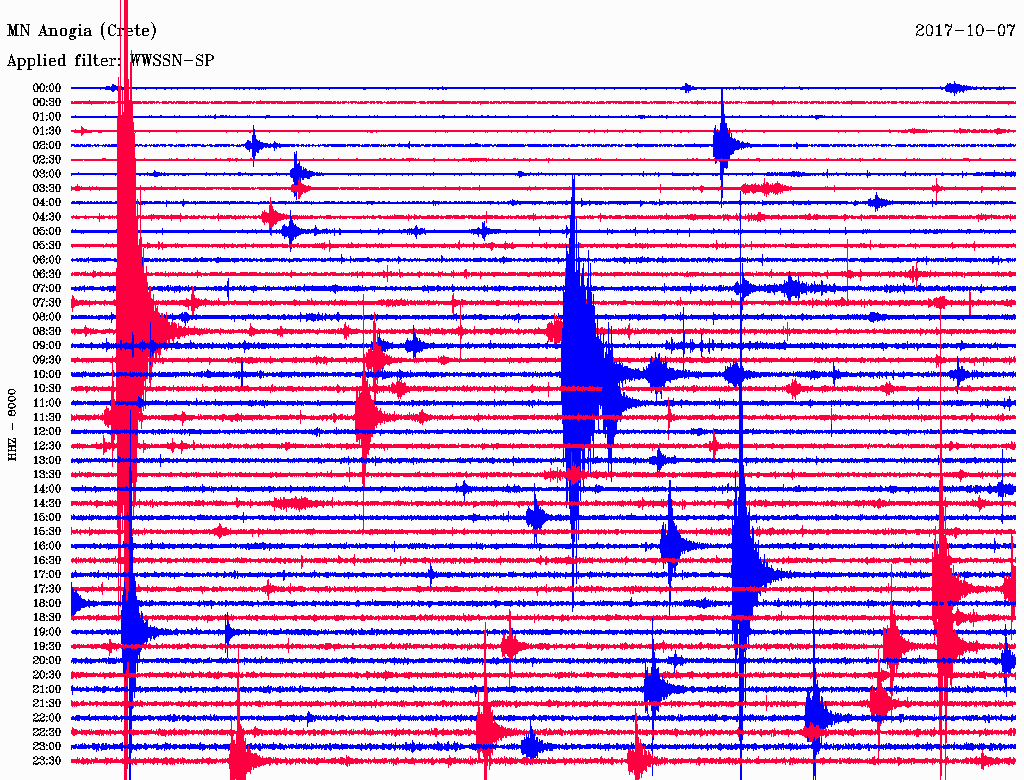Viewport: 1024px width, 780px height.
Task: Select the 00:30 time label
Action: tap(47, 103)
